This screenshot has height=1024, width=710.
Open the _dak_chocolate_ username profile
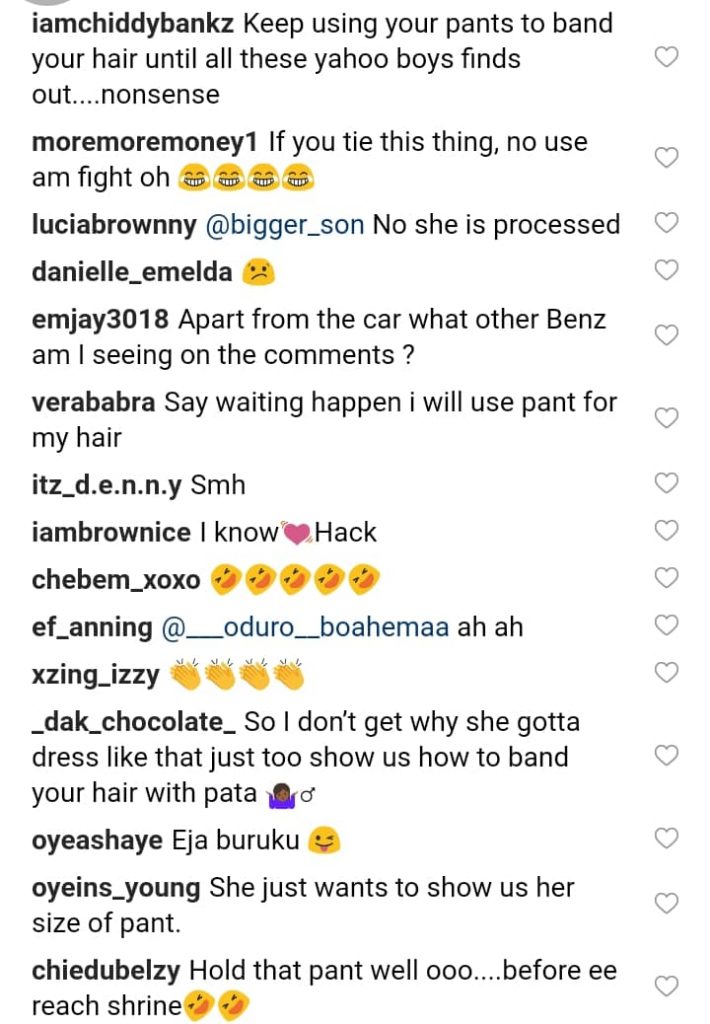pyautogui.click(x=134, y=722)
